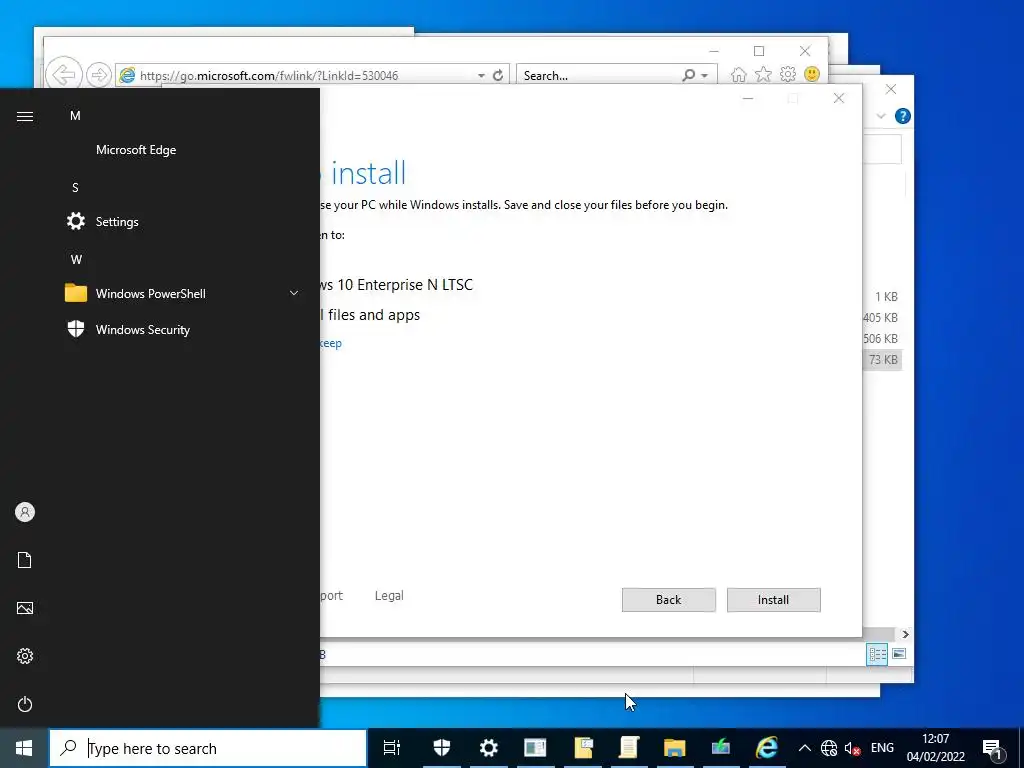Screen dimensions: 1024x768
Task: Open the user account icon in Start
Action: [25, 512]
